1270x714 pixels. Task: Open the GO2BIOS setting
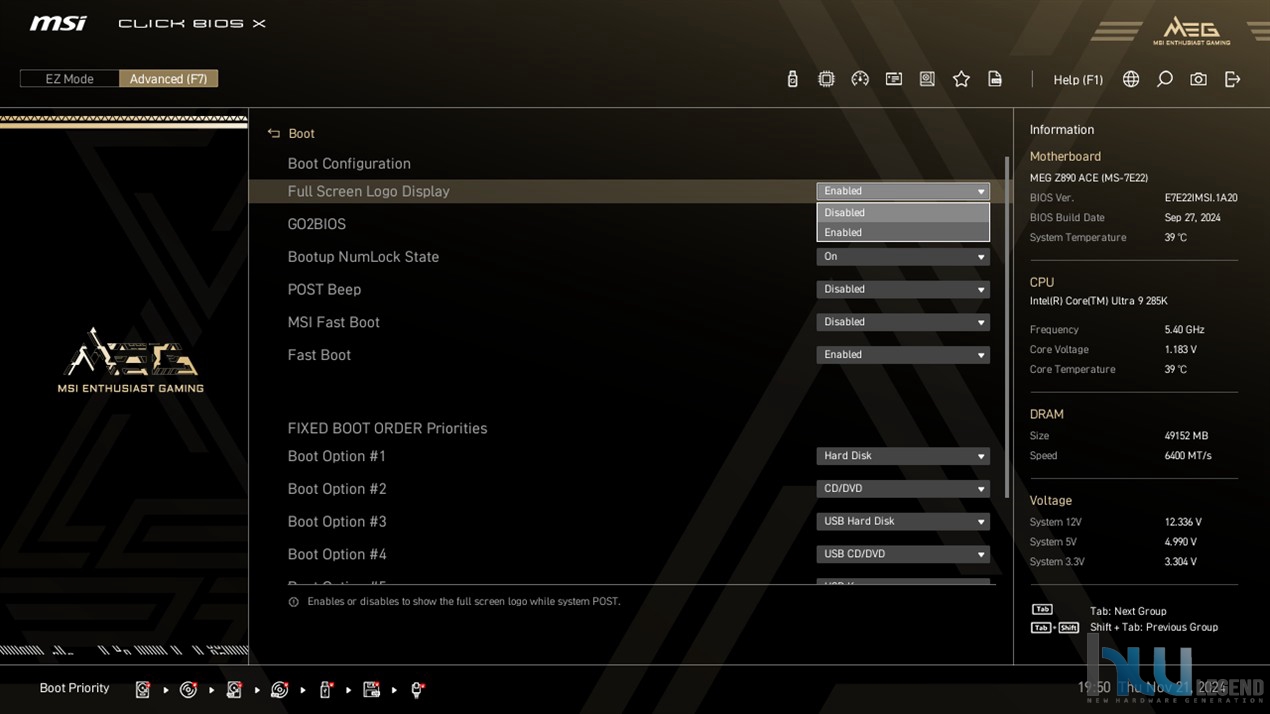tap(317, 224)
